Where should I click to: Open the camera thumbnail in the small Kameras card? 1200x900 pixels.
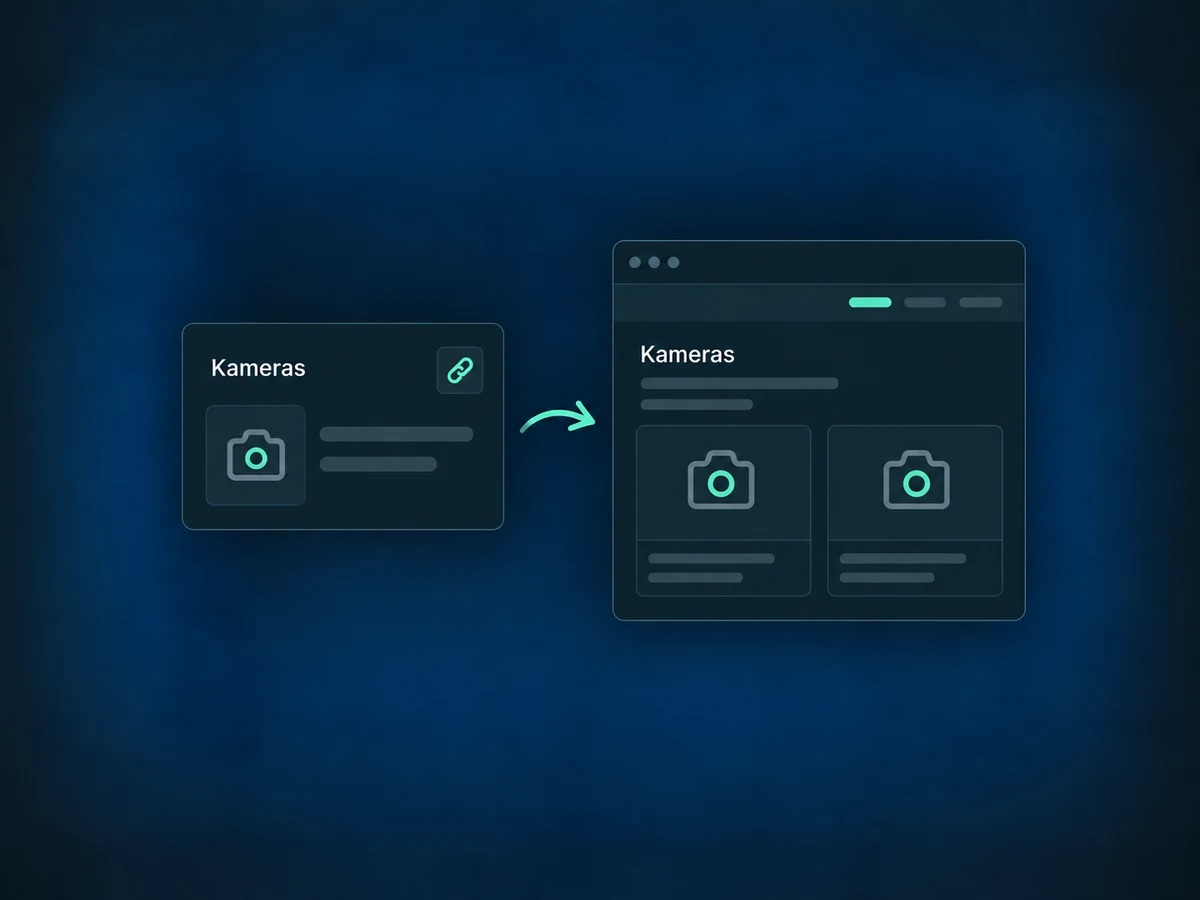256,455
